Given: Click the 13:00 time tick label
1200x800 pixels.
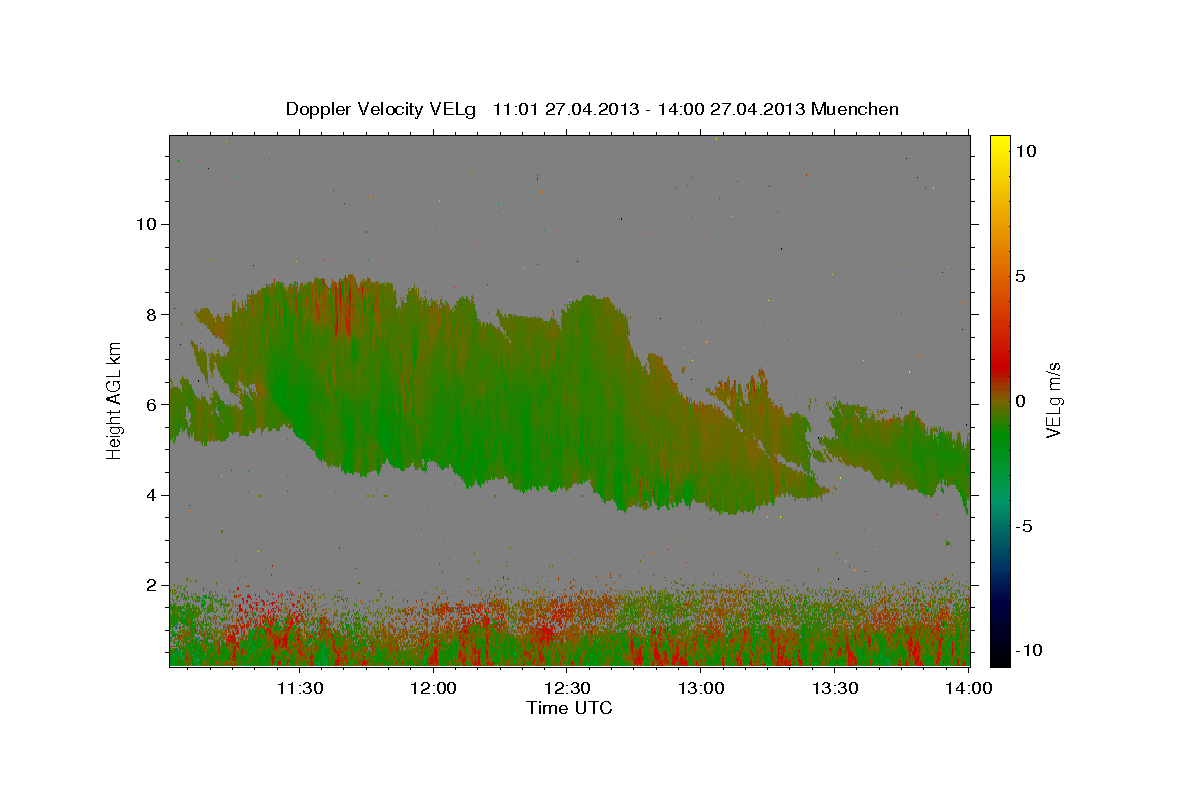Looking at the screenshot, I should [702, 688].
